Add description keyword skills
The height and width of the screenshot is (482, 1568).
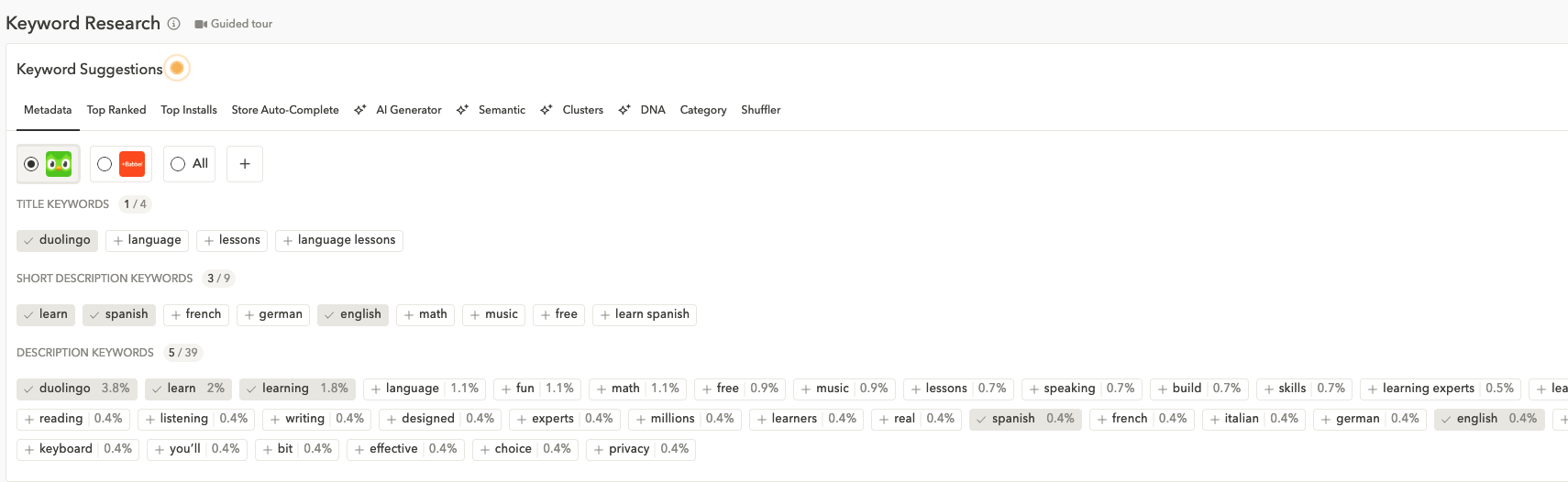pos(1304,389)
